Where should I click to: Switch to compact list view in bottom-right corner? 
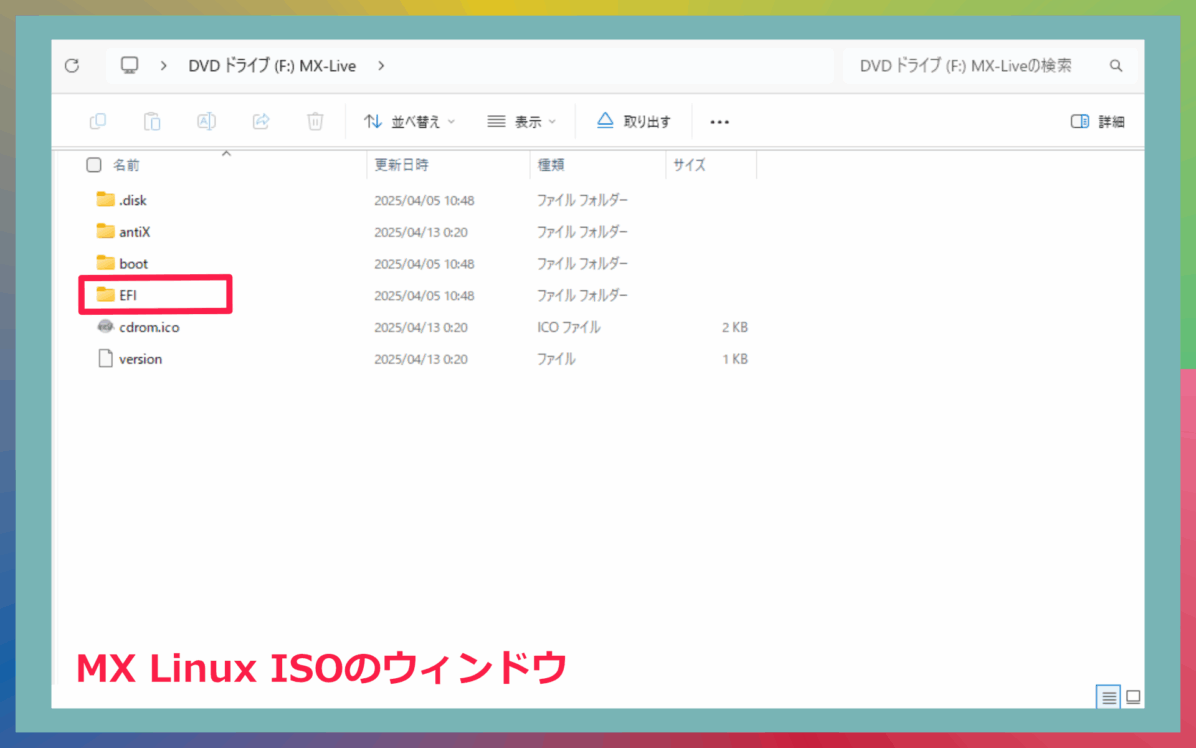pyautogui.click(x=1109, y=697)
